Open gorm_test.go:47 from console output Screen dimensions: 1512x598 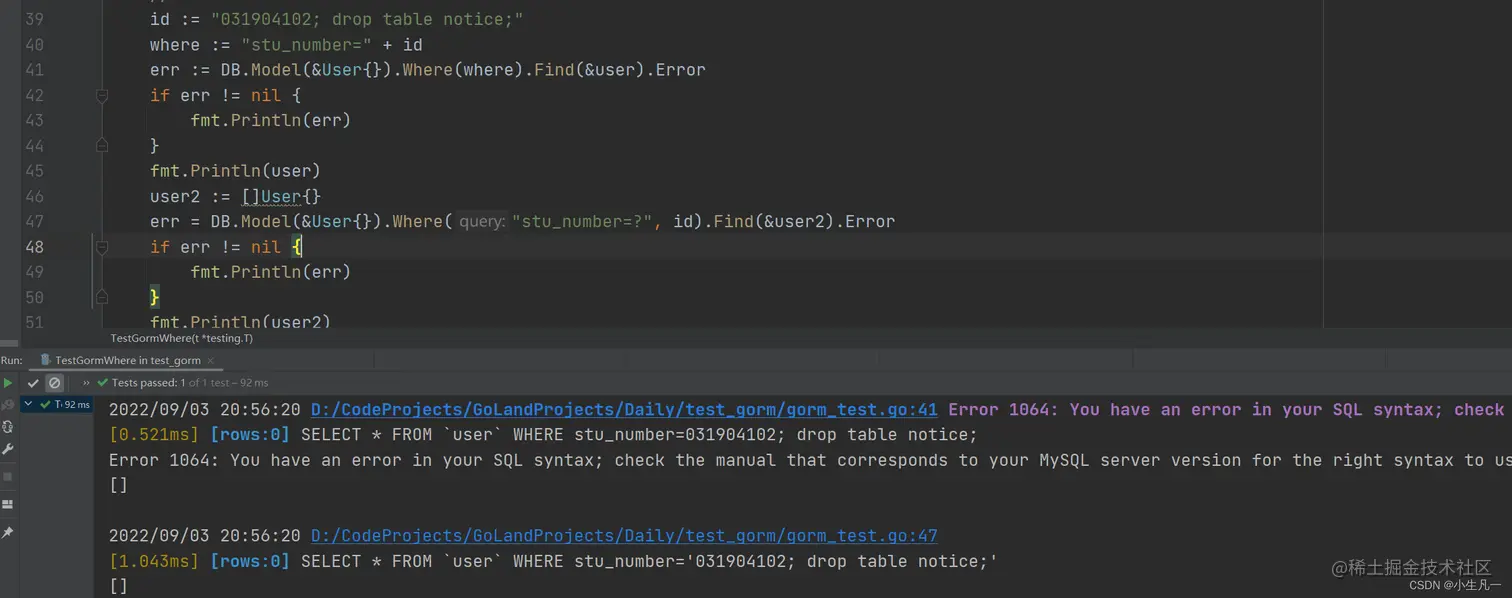(x=624, y=536)
